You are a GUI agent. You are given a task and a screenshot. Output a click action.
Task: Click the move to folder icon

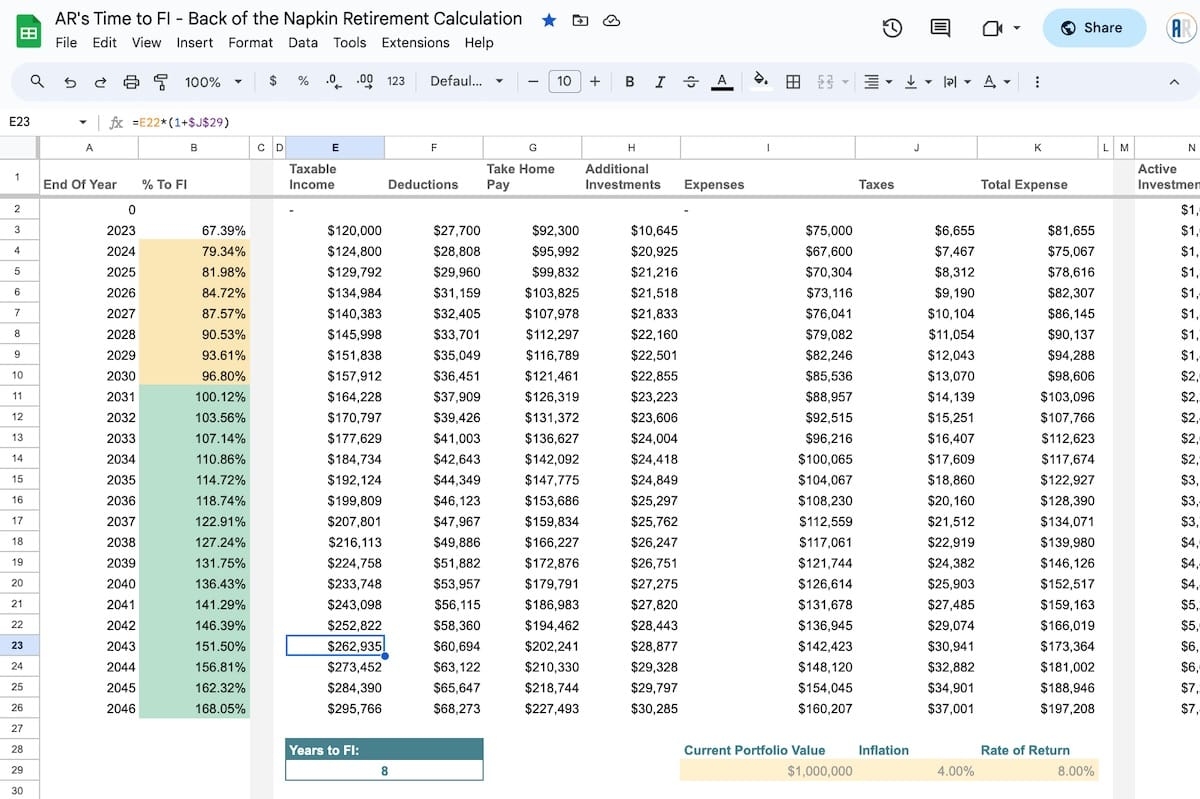tap(580, 20)
